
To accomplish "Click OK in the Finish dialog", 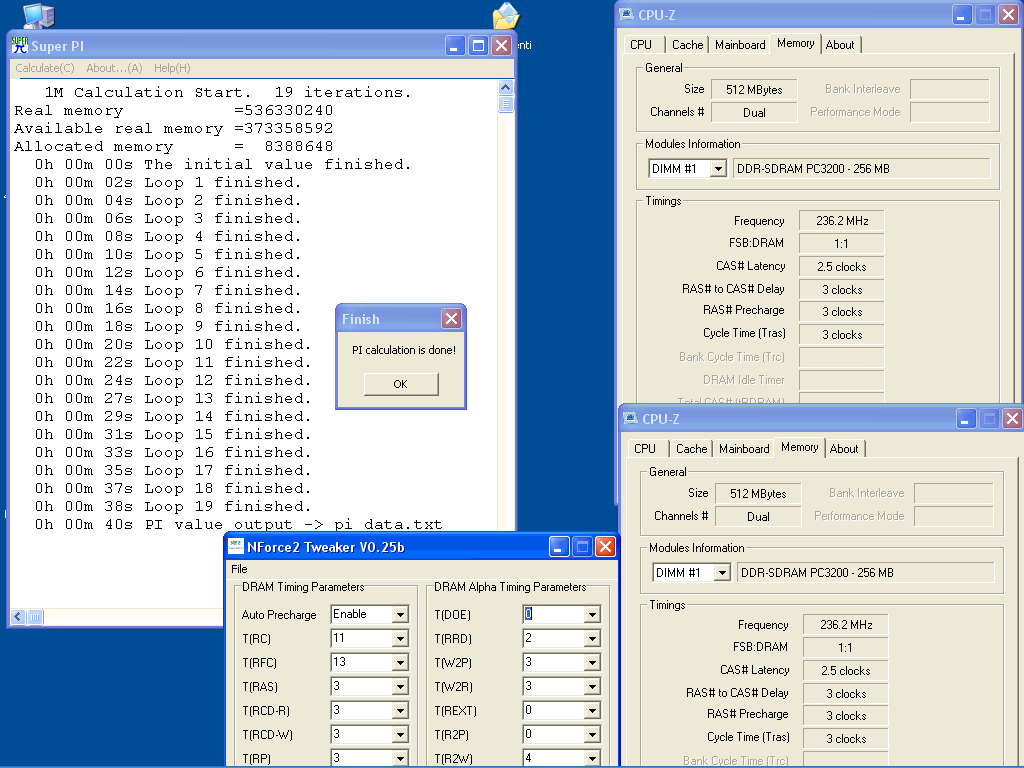I will 401,384.
